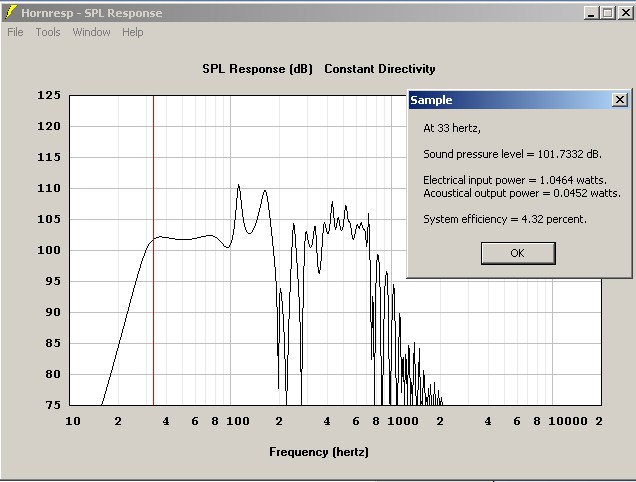
Task: Click the 1000 frequency axis label
Action: click(403, 421)
